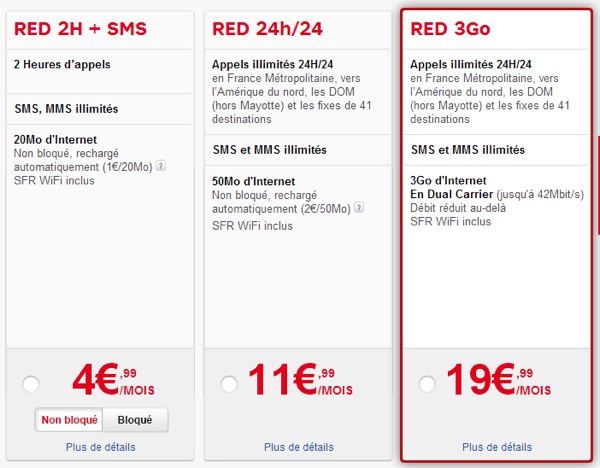This screenshot has width=600, height=468.
Task: Click the 11€,99/MOIS price
Action: (x=300, y=380)
